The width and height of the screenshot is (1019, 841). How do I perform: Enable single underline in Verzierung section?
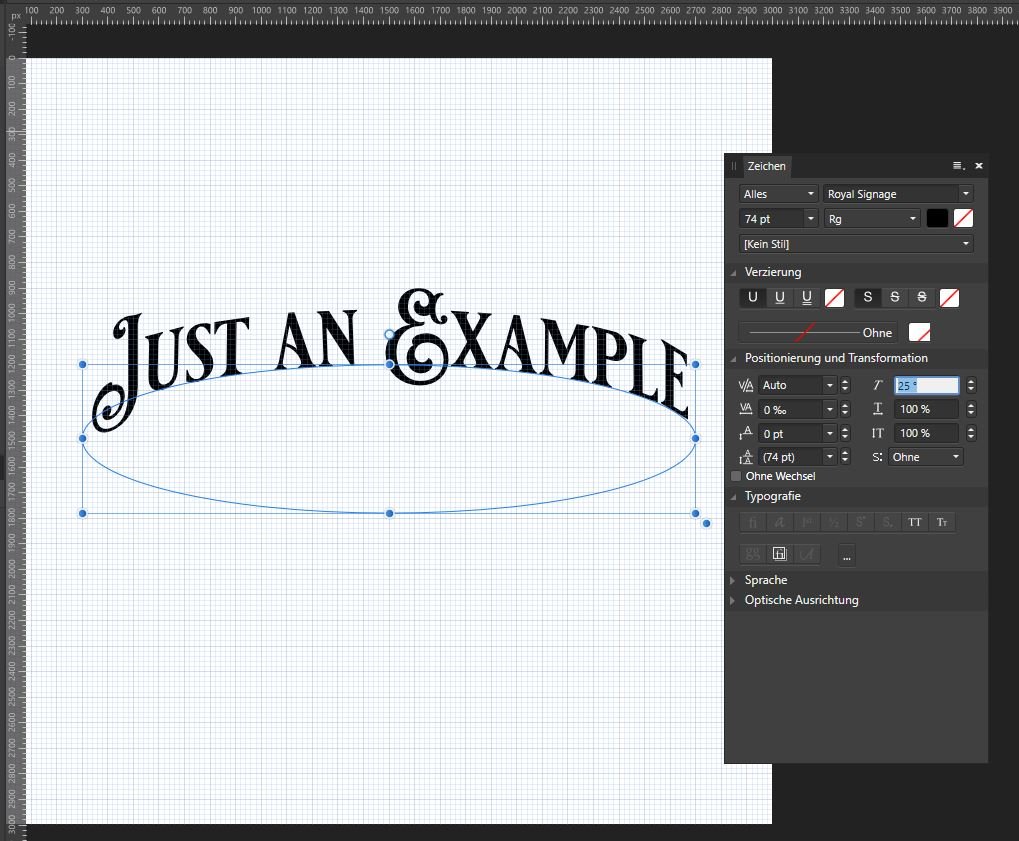[752, 297]
